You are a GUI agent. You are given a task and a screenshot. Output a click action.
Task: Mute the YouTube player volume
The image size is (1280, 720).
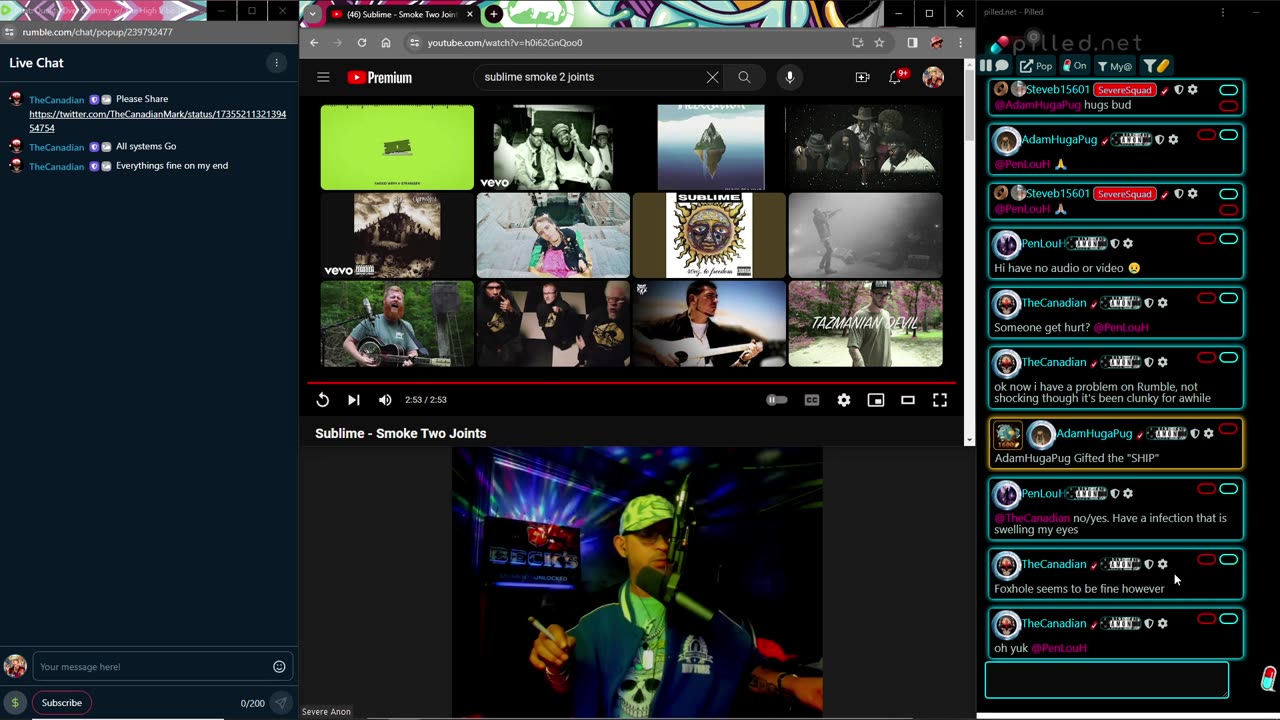click(x=385, y=400)
